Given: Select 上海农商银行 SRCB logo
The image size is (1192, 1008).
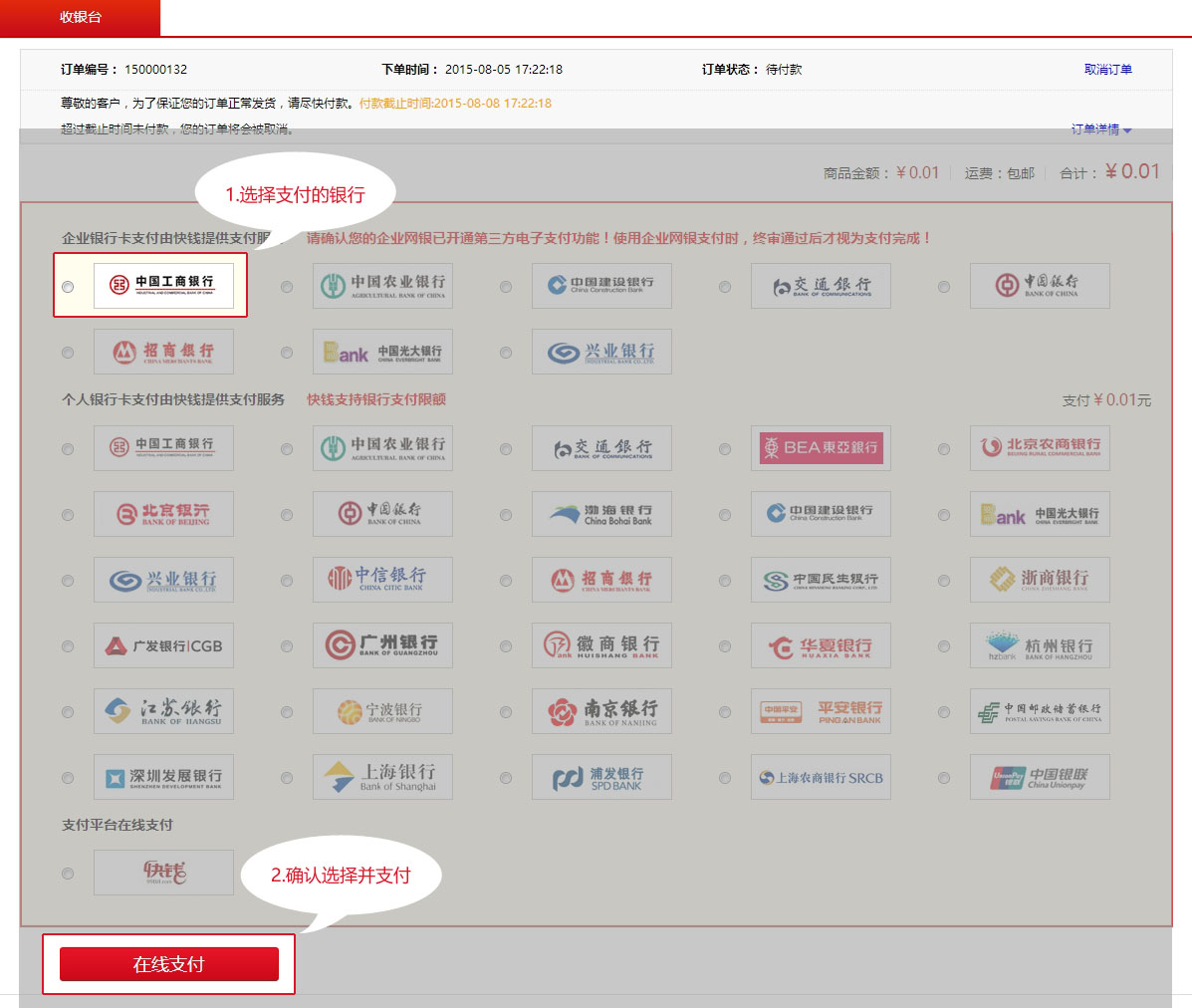Looking at the screenshot, I should [x=821, y=777].
